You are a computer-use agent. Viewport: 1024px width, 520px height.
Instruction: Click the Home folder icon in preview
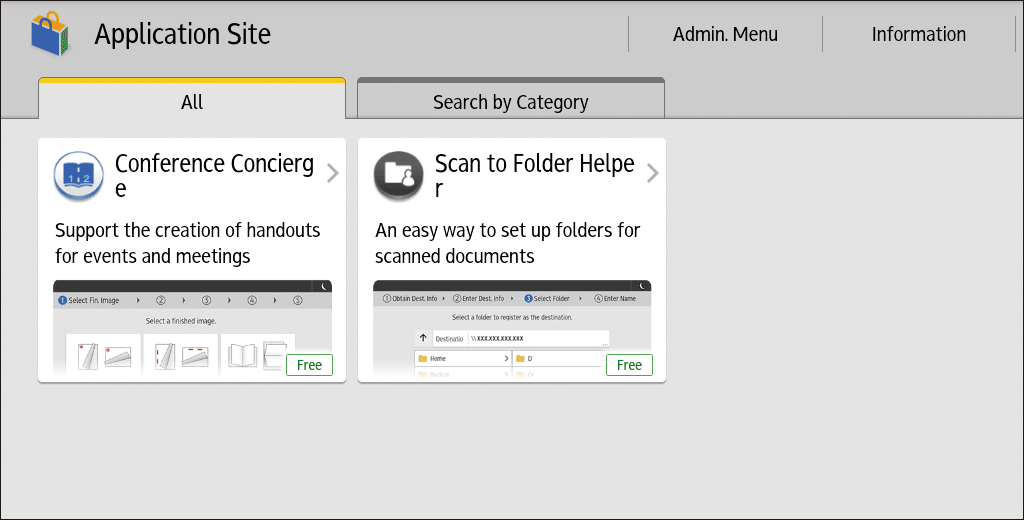423,358
